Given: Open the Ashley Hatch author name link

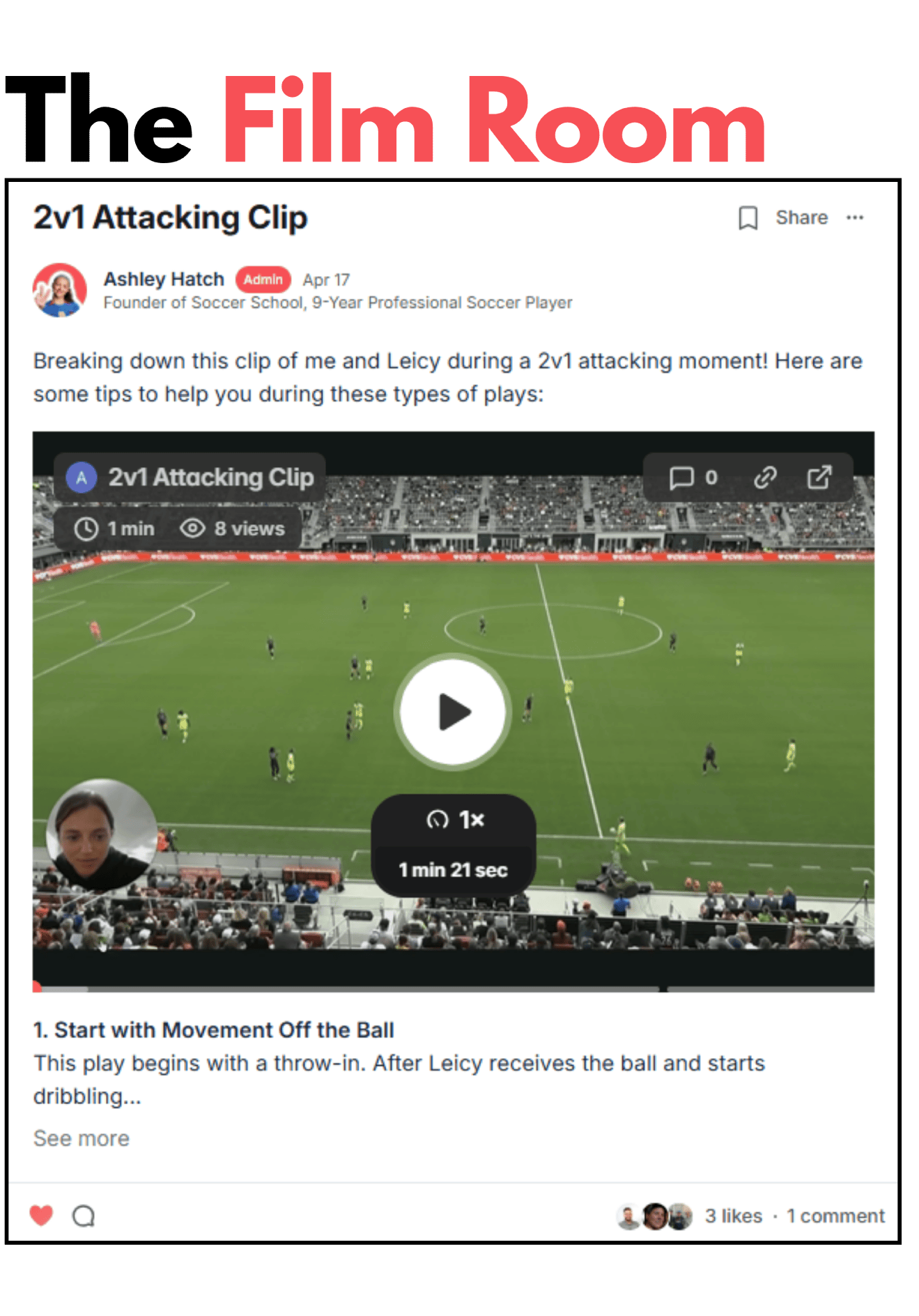Looking at the screenshot, I should tap(164, 279).
